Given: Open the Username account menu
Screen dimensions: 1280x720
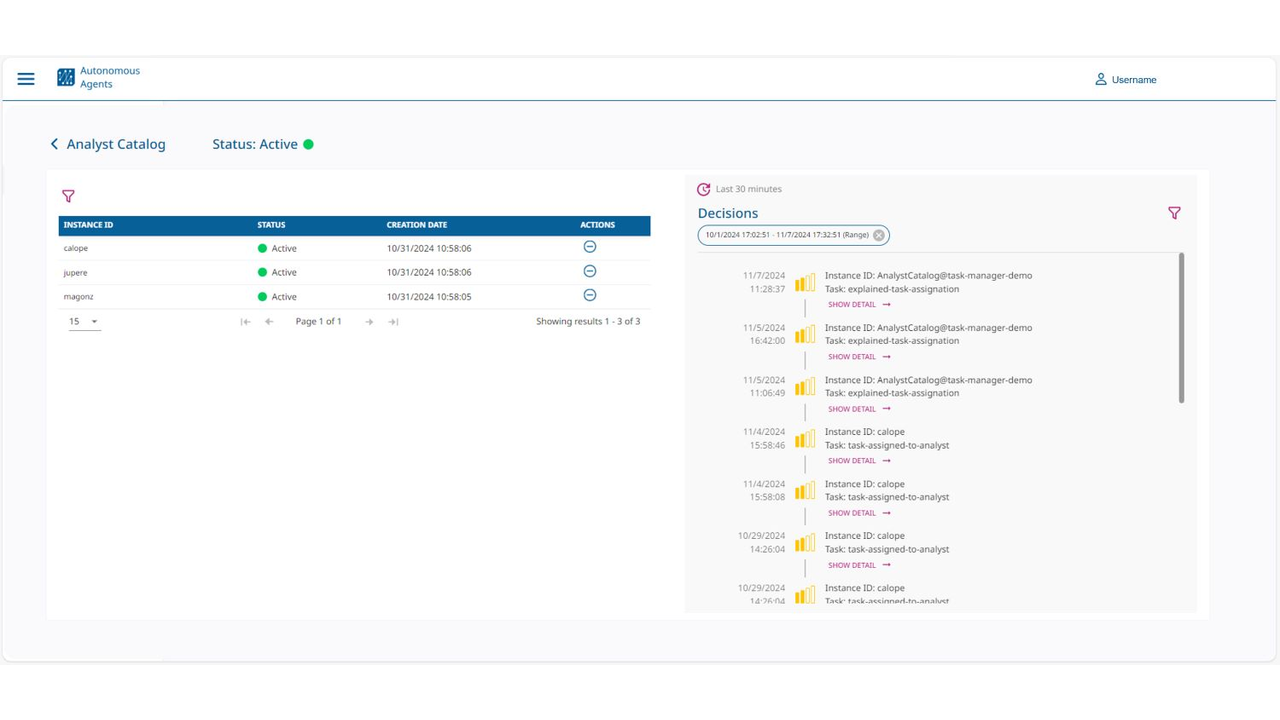Looking at the screenshot, I should point(1125,79).
